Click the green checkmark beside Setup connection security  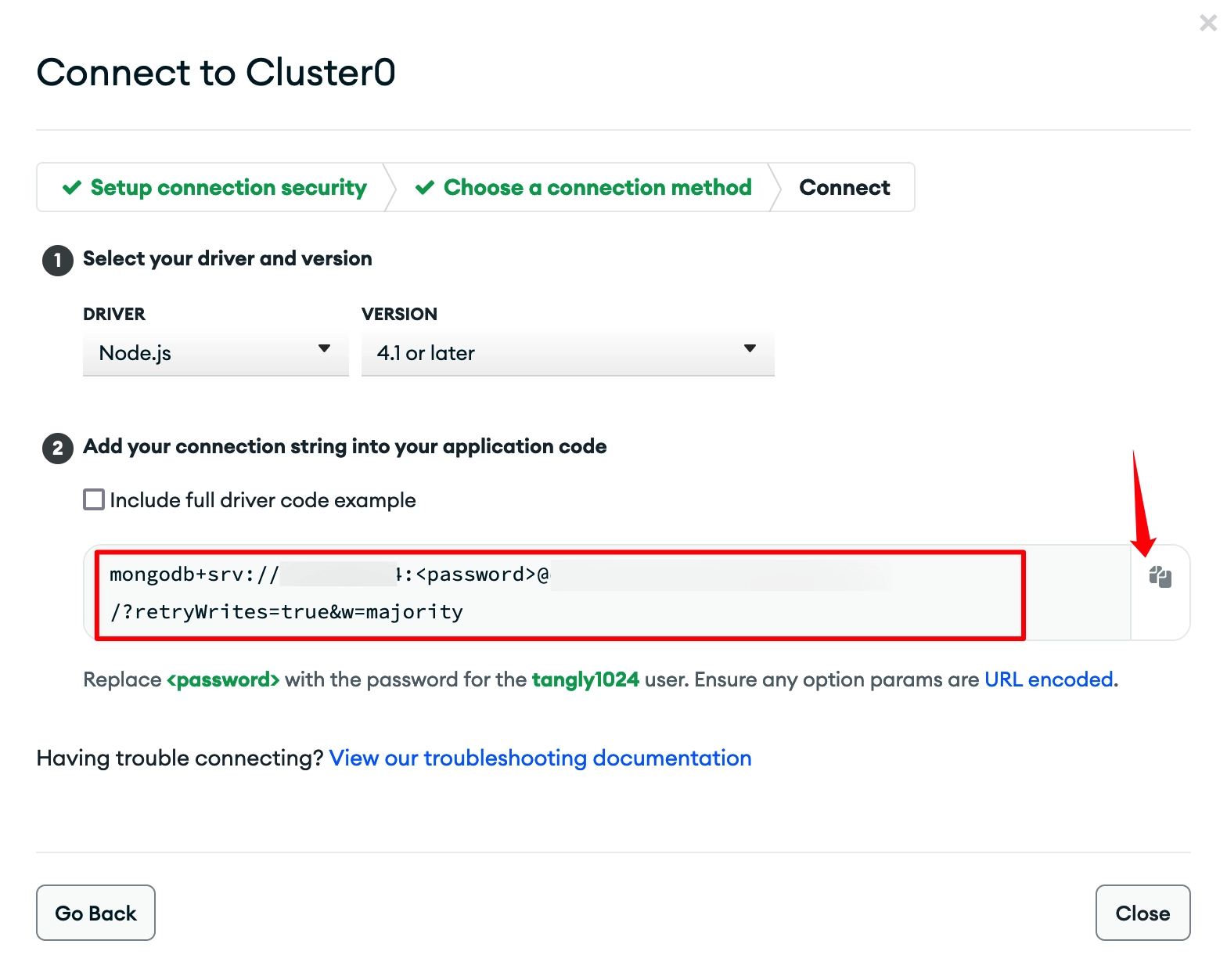point(72,188)
